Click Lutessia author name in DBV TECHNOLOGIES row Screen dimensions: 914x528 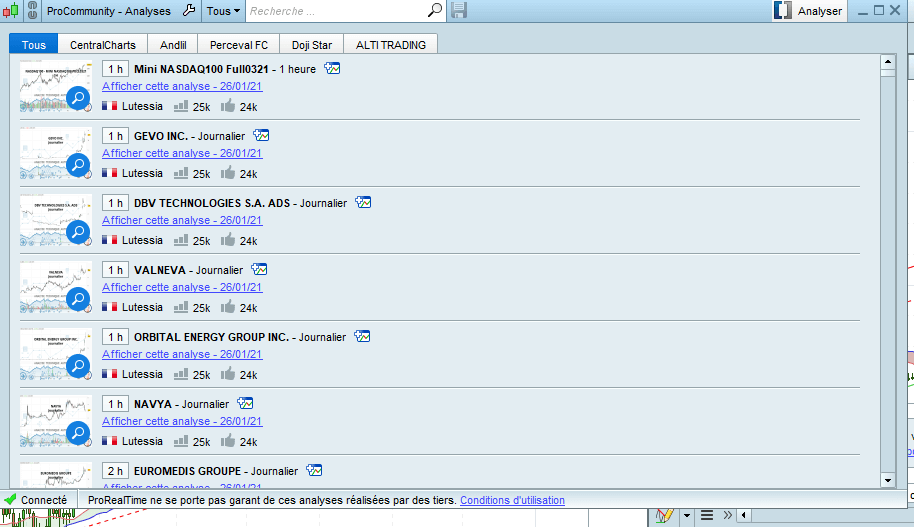click(142, 240)
